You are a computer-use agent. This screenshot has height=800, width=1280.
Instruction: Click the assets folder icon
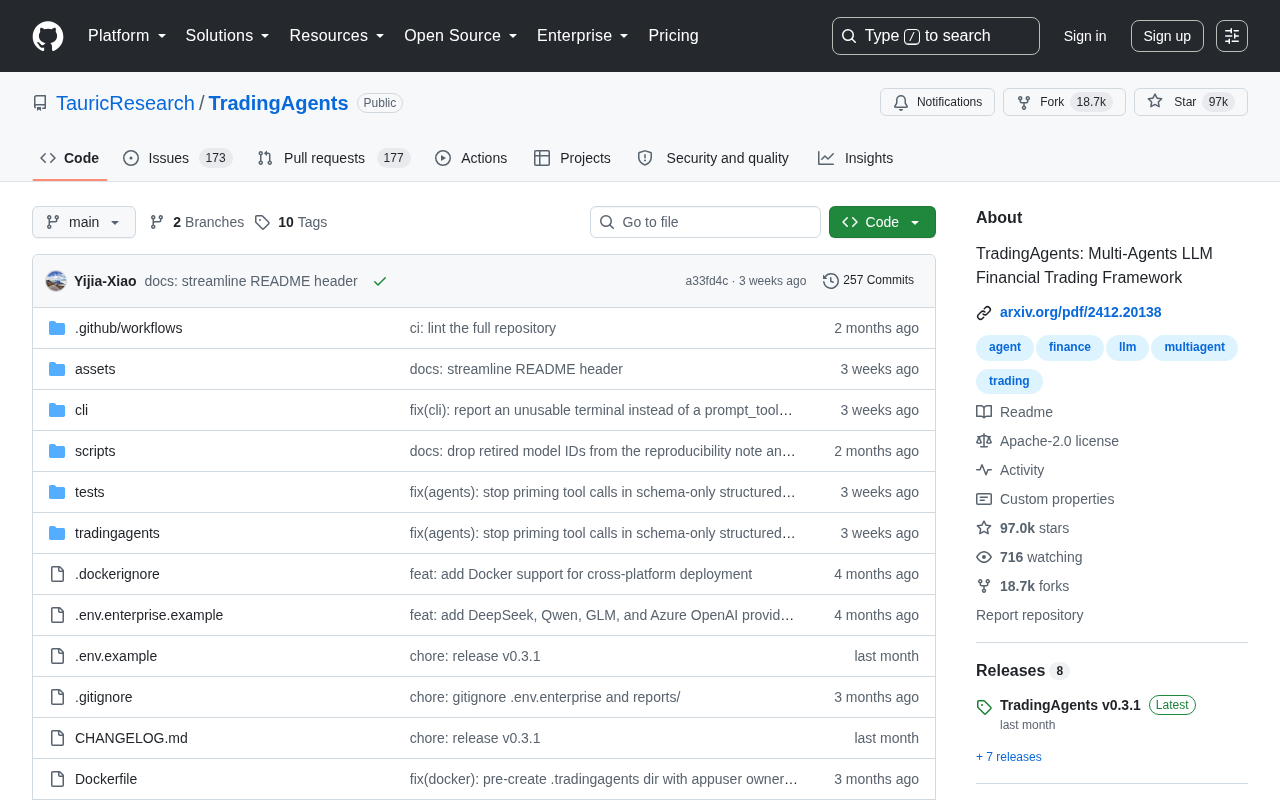coord(57,369)
